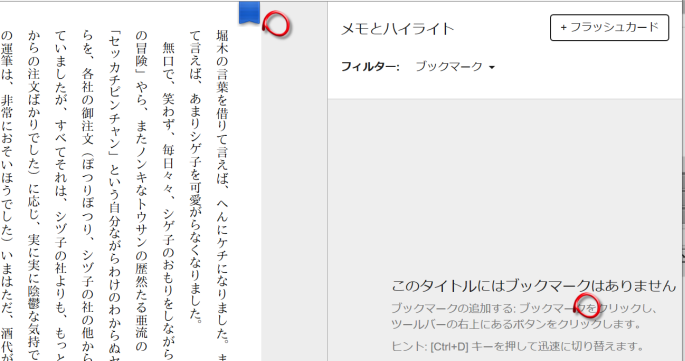Click the vertical scrollbar at right edge
The width and height of the screenshot is (685, 361).
[x=683, y=180]
